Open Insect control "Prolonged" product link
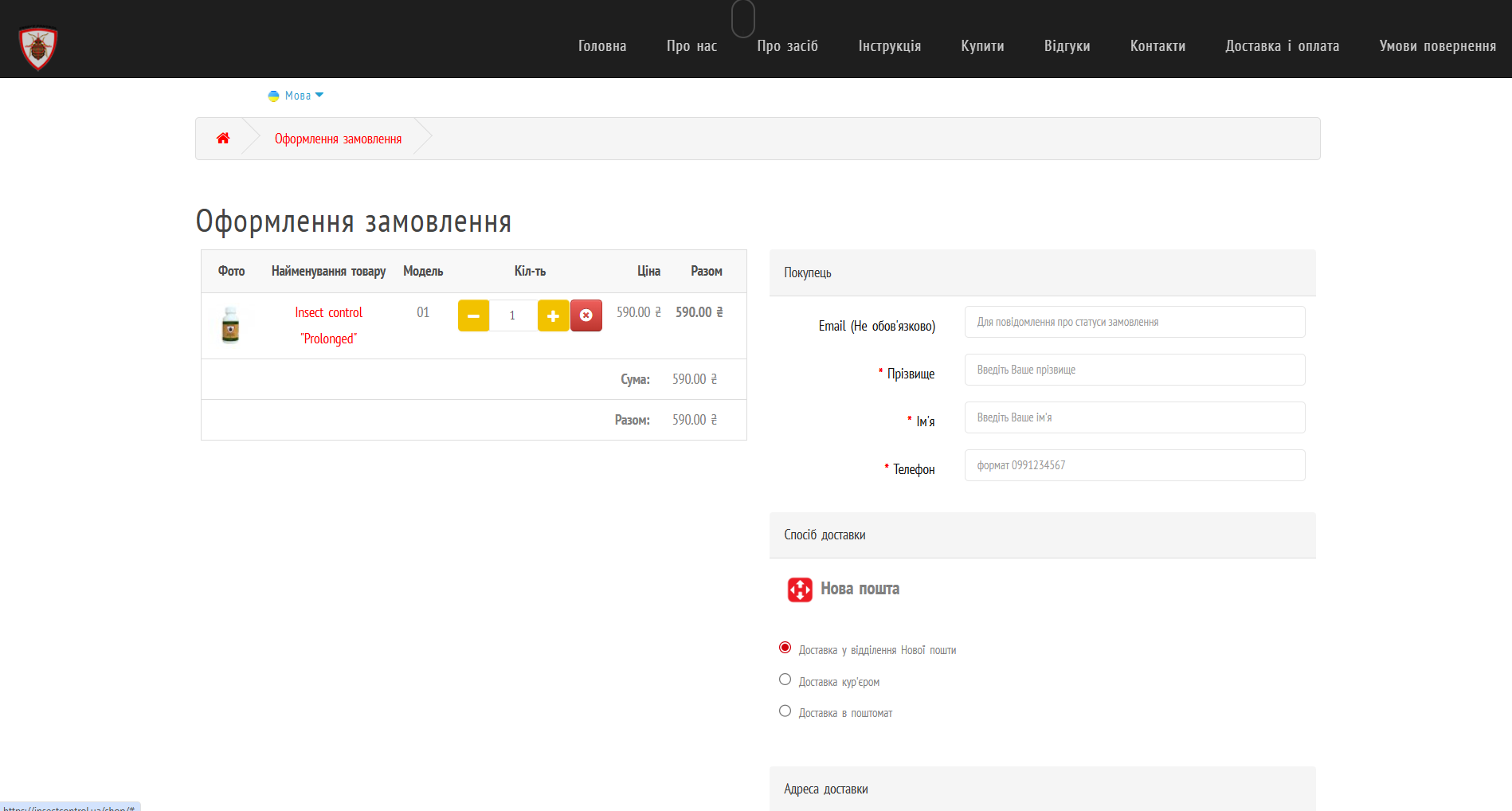The image size is (1512, 811). 328,325
